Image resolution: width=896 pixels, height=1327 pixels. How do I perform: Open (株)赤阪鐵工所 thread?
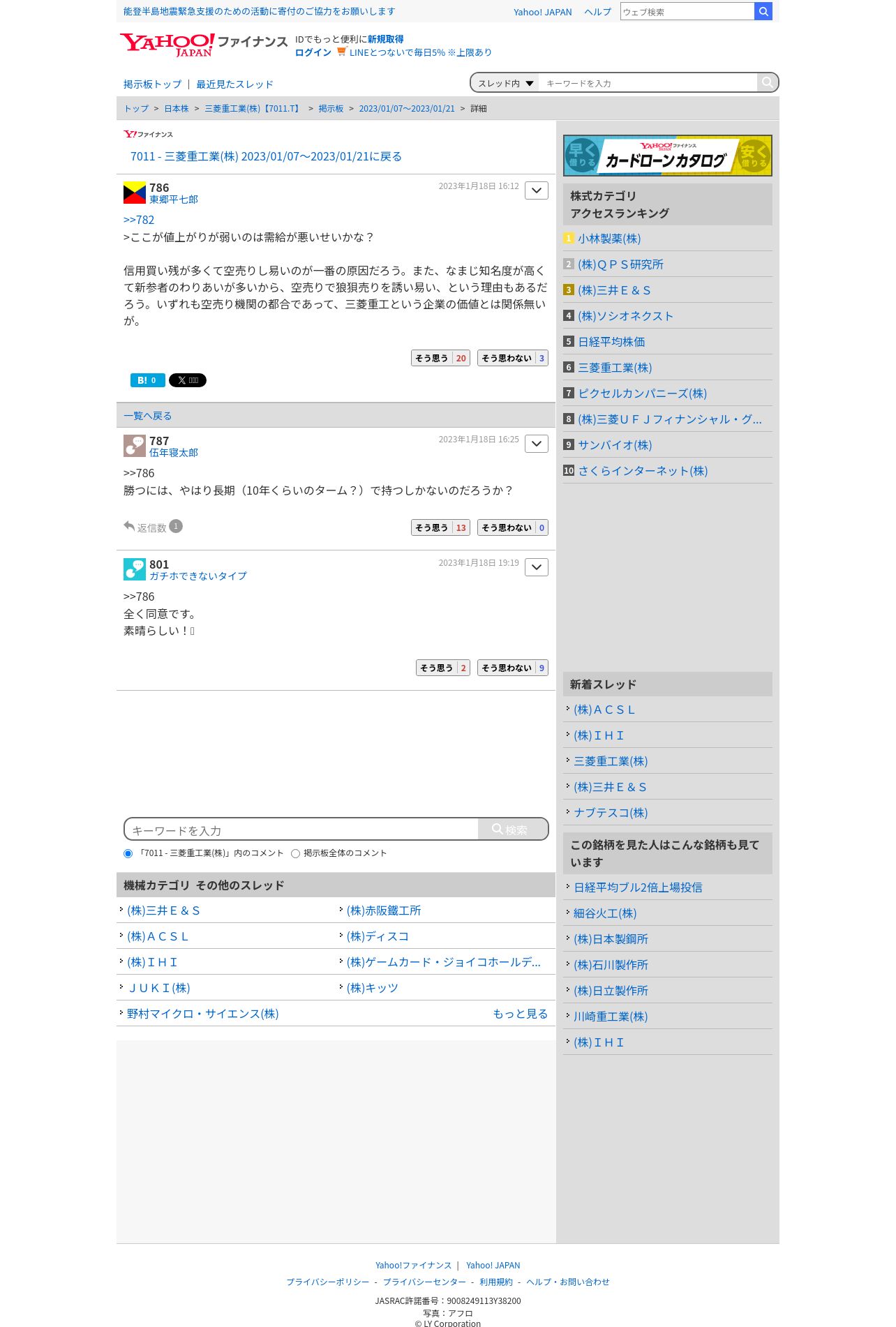[x=384, y=910]
